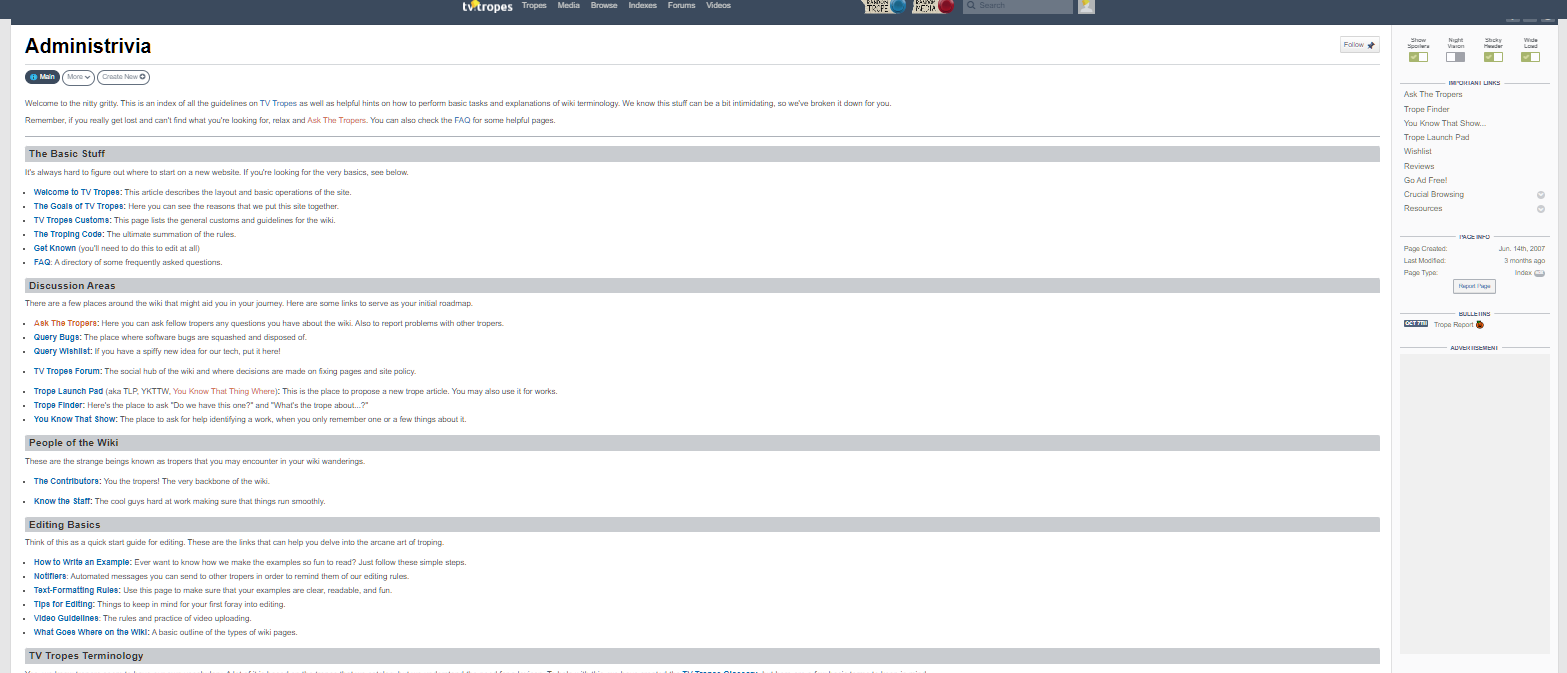Open the Notifiers link
Image resolution: width=1567 pixels, height=673 pixels.
51,576
